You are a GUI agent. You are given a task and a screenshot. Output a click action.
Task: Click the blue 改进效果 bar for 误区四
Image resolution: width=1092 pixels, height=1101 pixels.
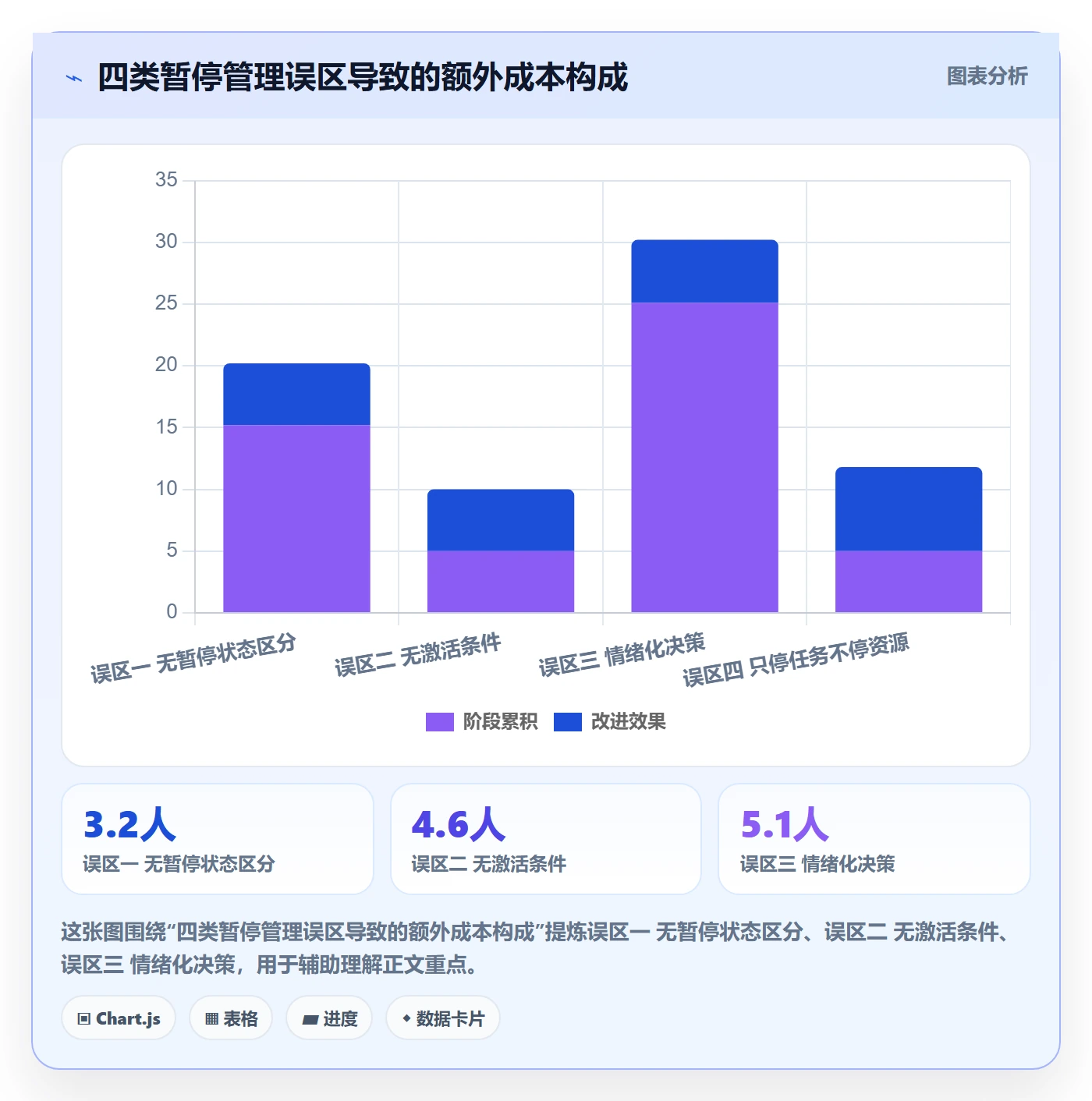coord(909,509)
